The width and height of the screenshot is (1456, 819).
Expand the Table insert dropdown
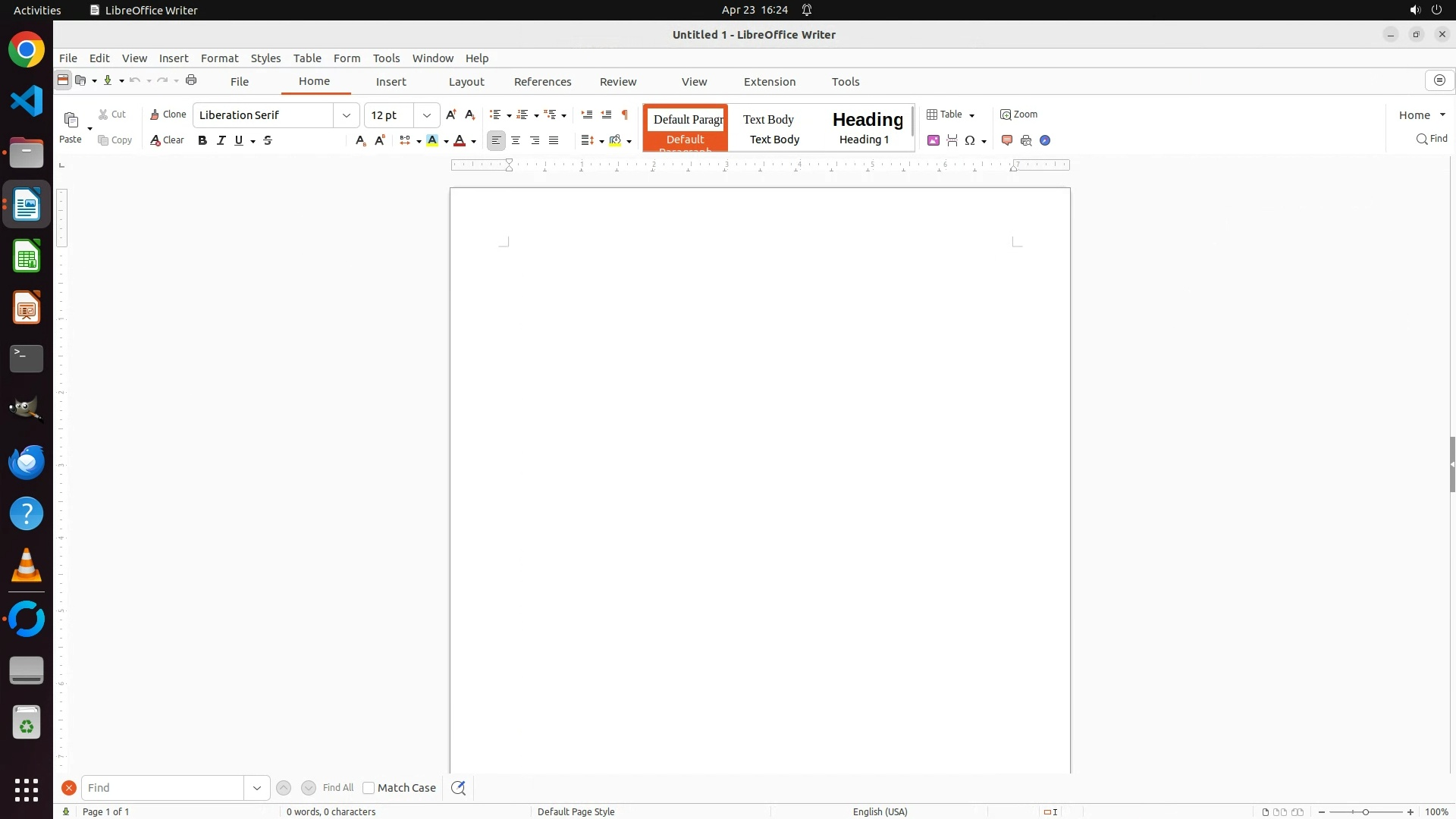click(x=971, y=115)
